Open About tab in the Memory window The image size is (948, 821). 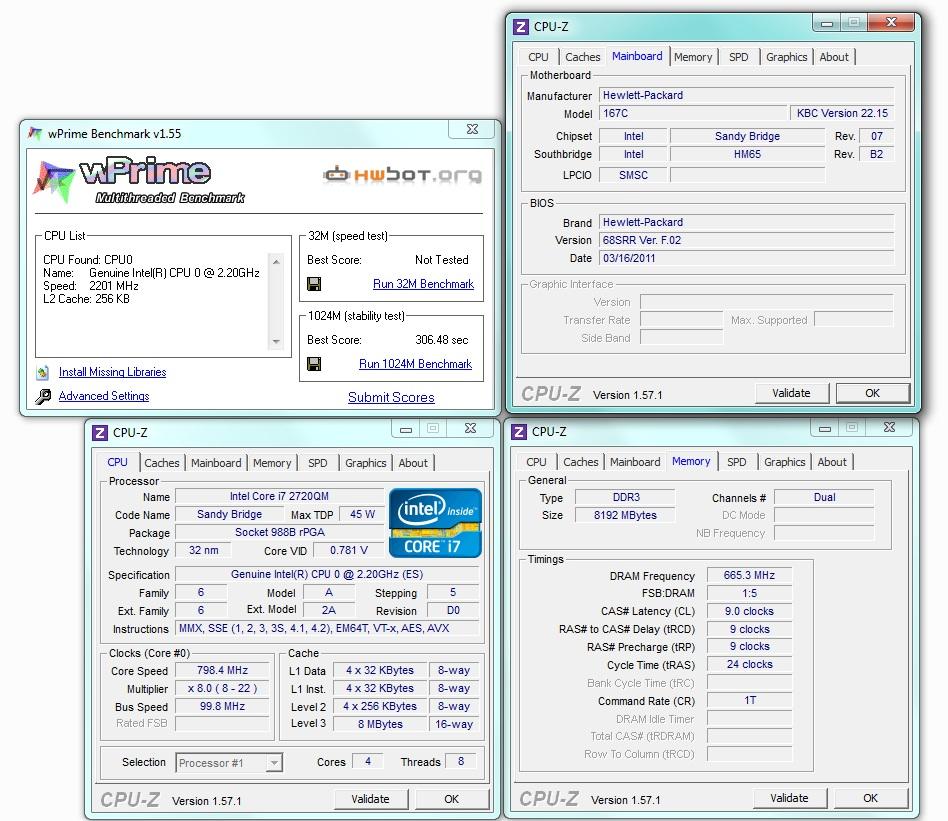click(832, 462)
